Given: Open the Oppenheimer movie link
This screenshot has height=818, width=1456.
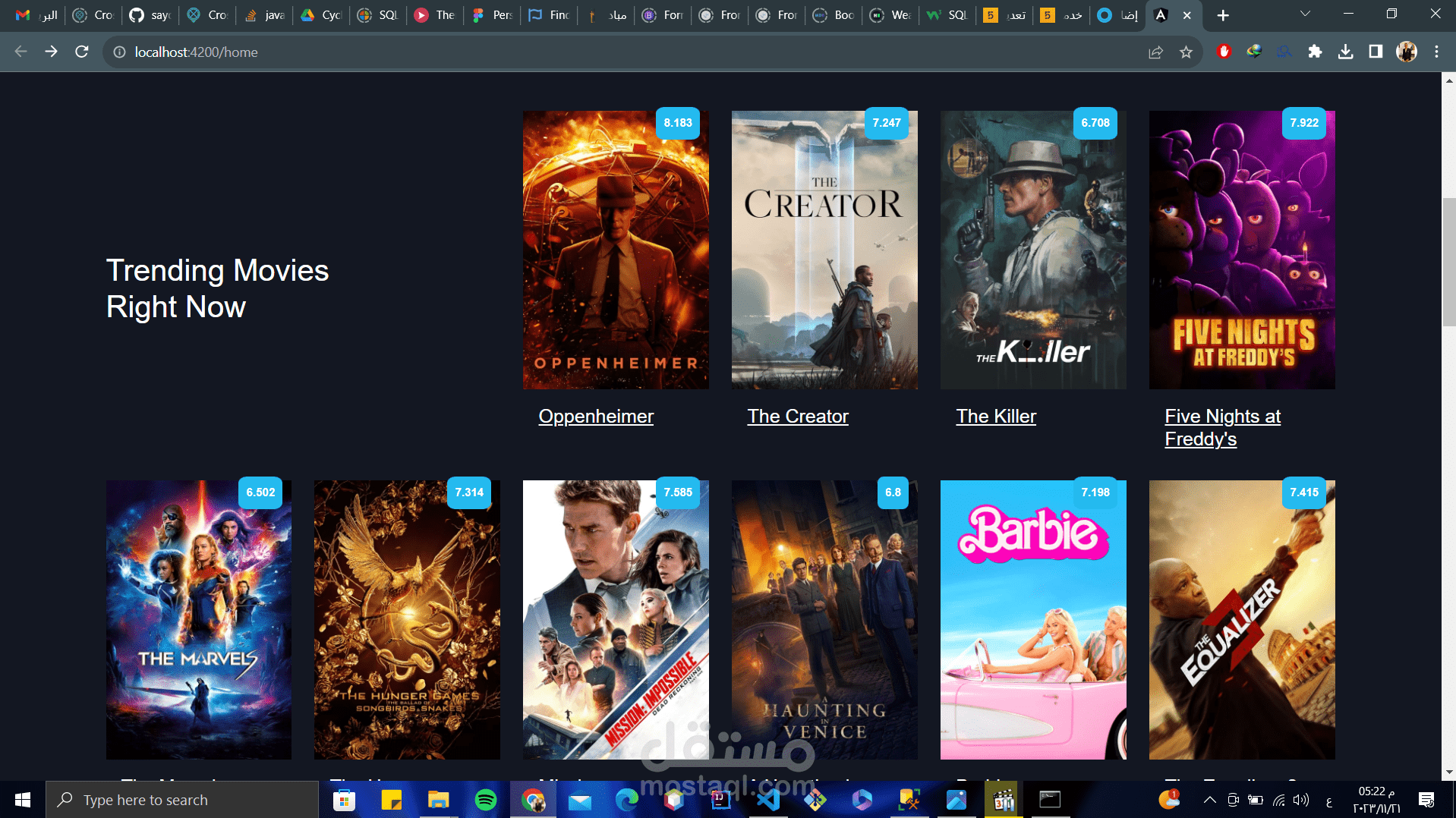Looking at the screenshot, I should point(596,417).
